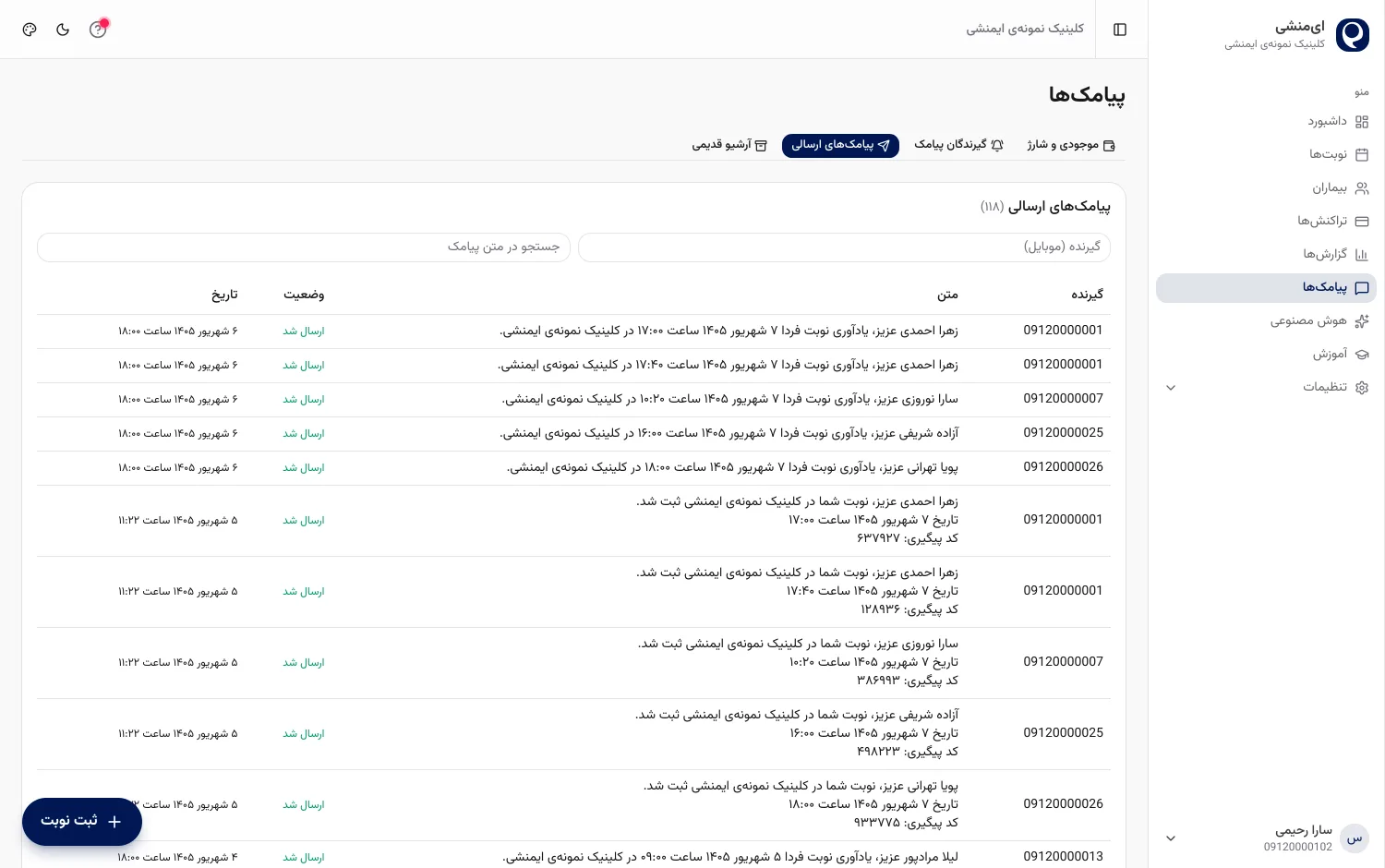The width and height of the screenshot is (1385, 868).
Task: Open the color theme palette icon
Action: point(30,30)
